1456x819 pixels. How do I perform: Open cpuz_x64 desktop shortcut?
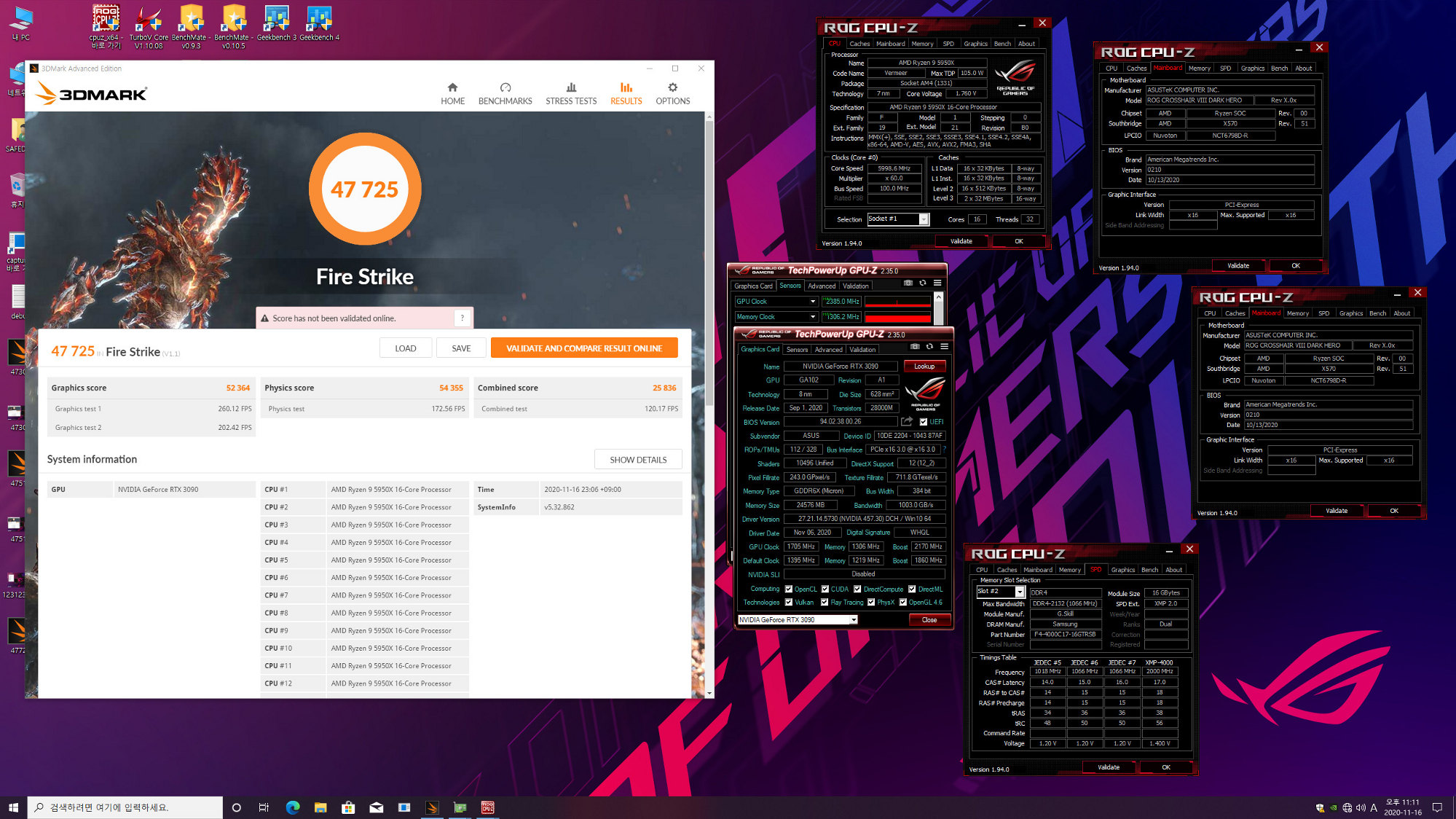tap(106, 27)
